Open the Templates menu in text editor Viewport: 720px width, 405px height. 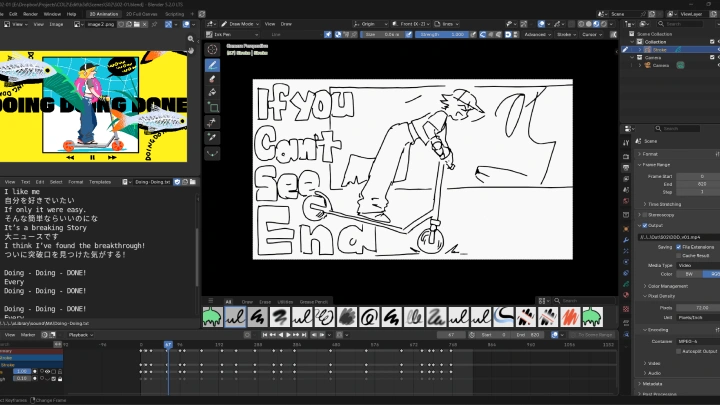(x=100, y=182)
